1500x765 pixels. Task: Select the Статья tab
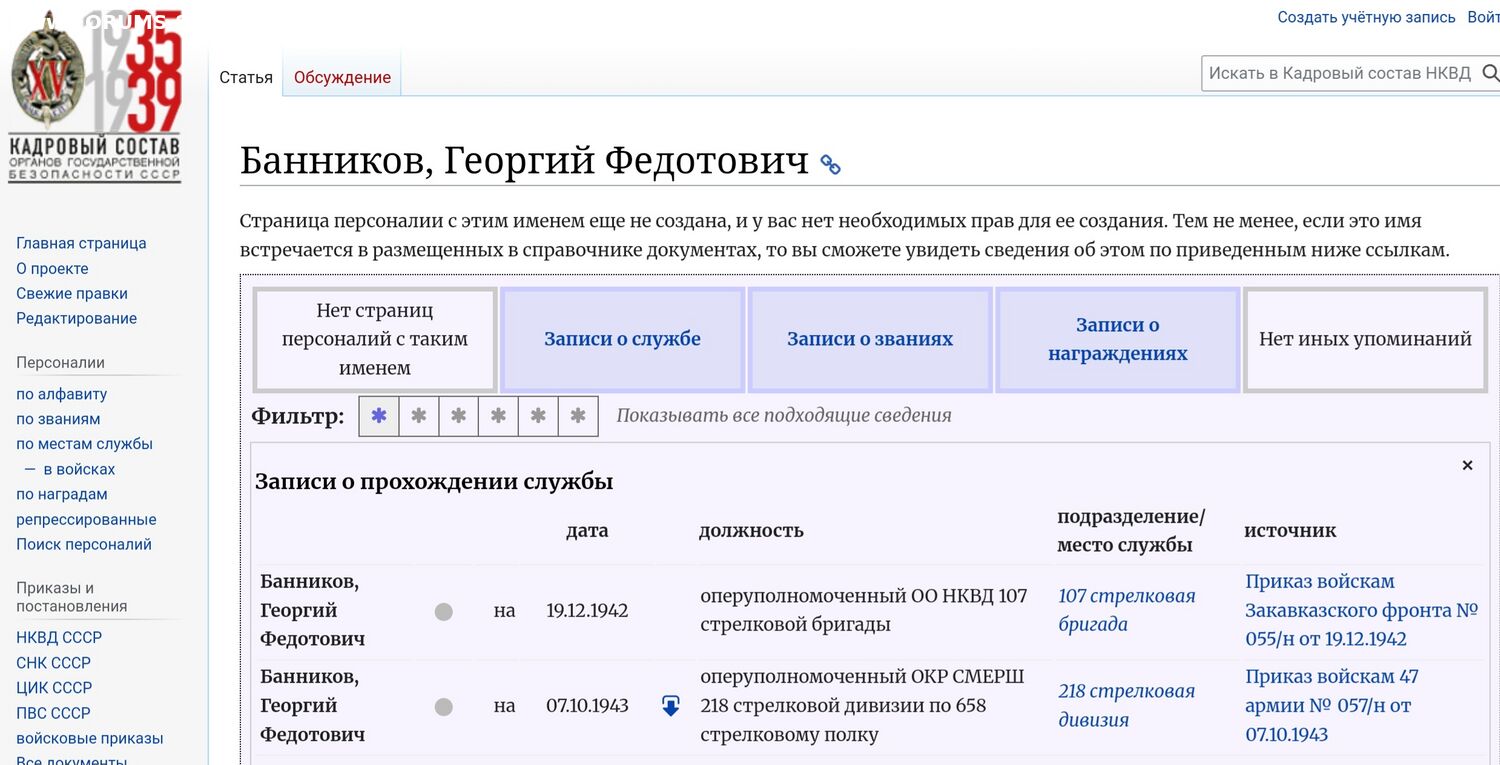246,77
